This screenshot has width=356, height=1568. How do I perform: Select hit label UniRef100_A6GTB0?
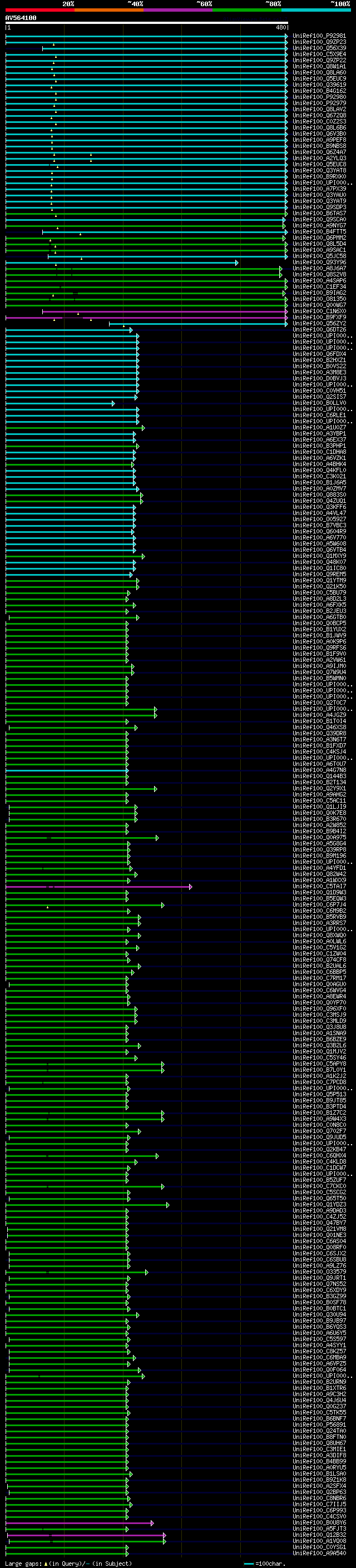point(319,617)
